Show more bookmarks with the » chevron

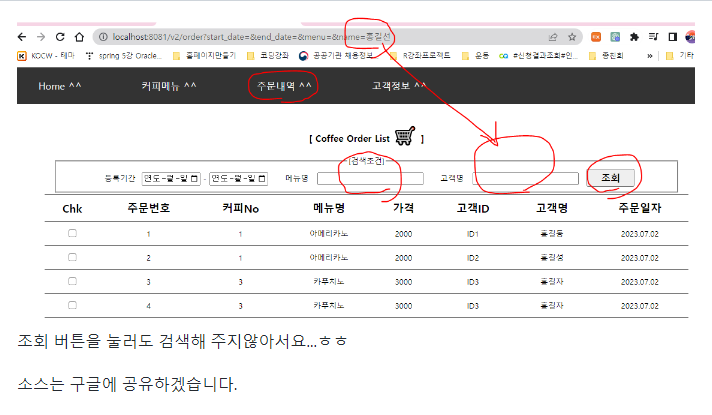[650, 56]
